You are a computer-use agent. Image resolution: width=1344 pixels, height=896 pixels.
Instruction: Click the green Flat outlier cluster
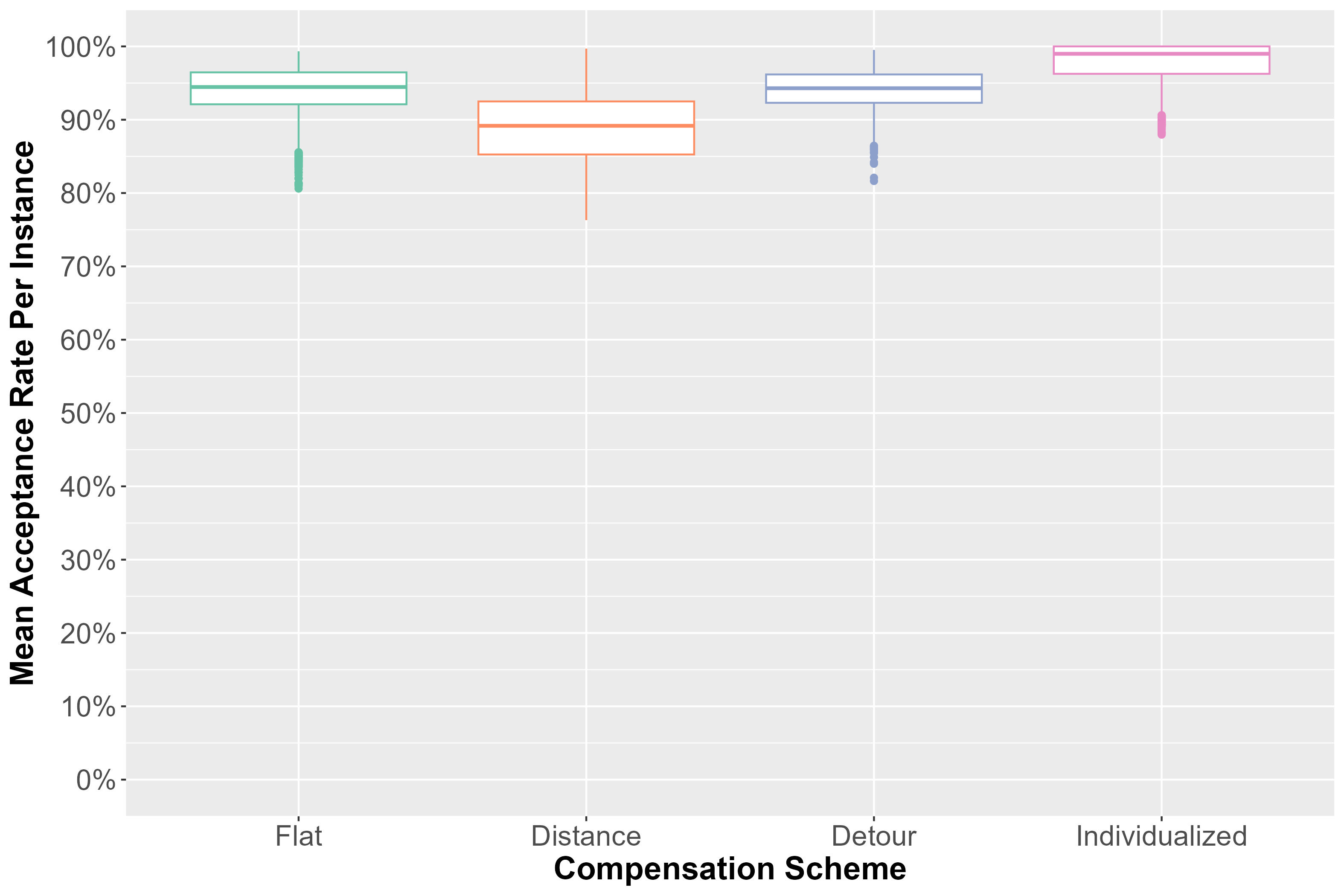point(298,170)
